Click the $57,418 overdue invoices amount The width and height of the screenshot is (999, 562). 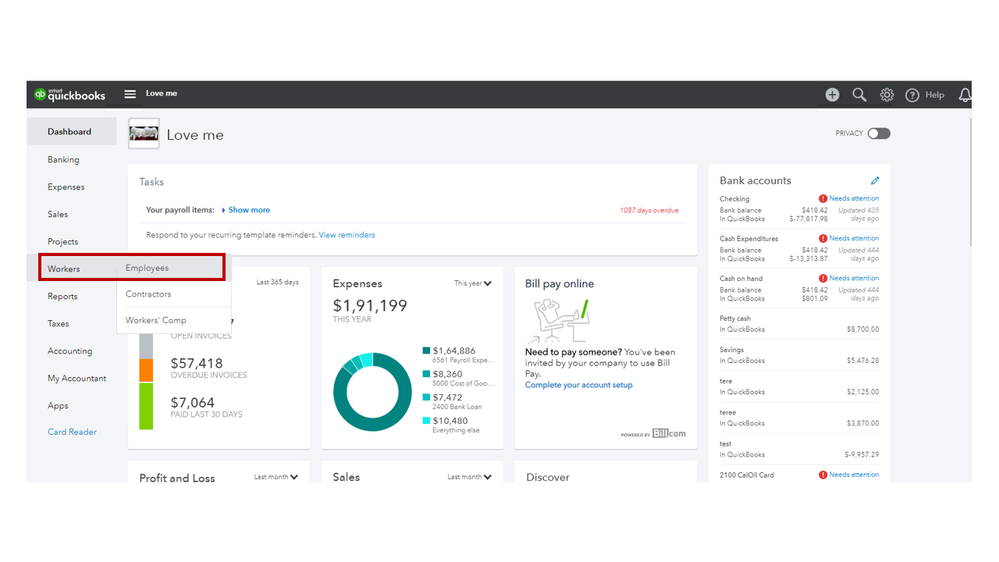click(197, 363)
